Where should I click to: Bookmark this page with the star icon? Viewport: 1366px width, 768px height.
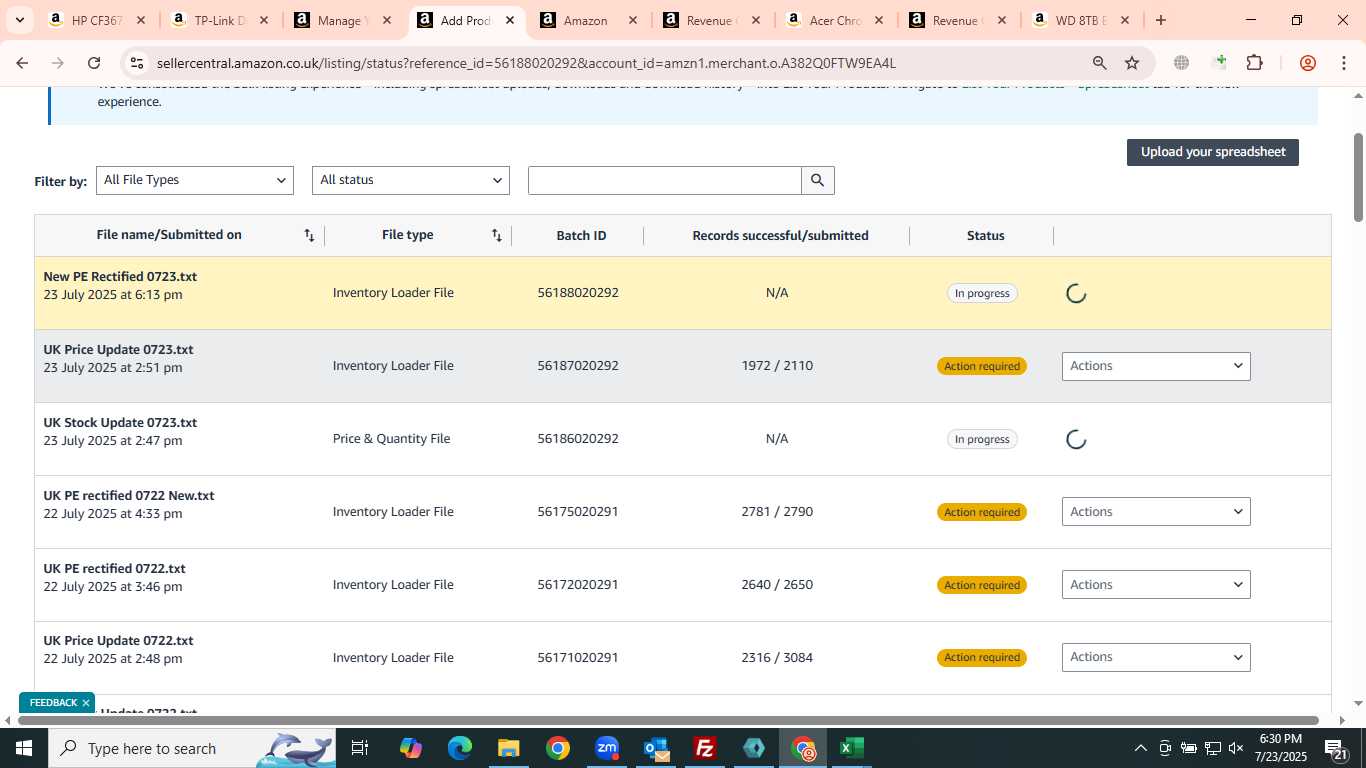coord(1132,63)
